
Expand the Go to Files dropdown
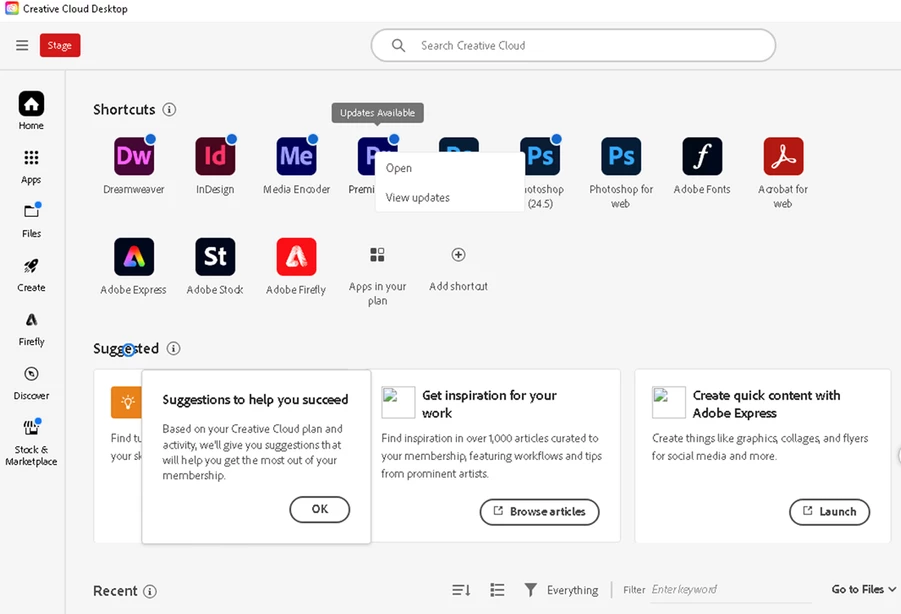864,589
